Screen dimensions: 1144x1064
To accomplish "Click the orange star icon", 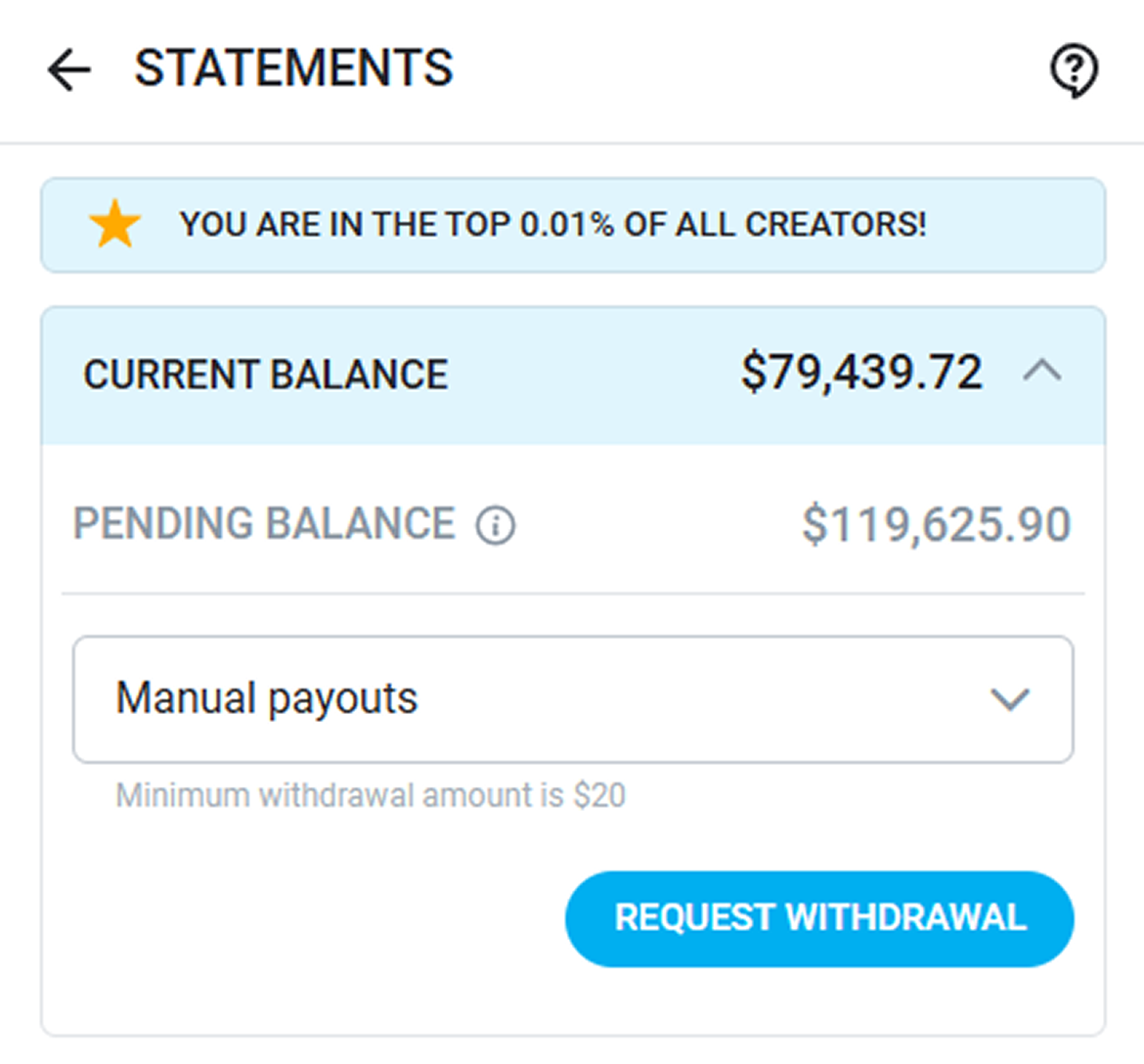I will tap(114, 224).
